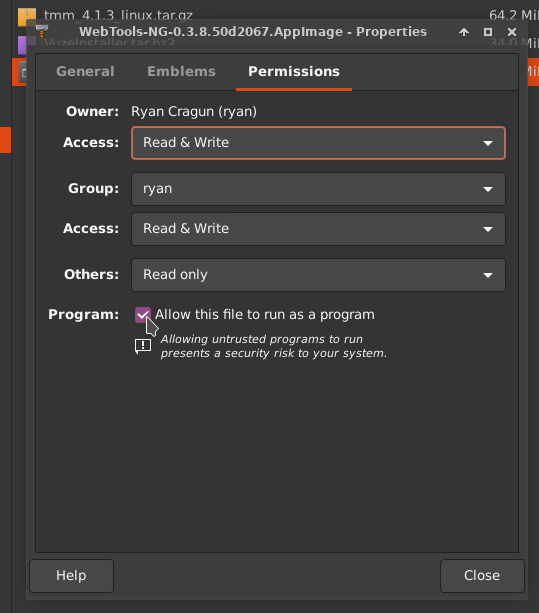Viewport: 539px width, 613px height.
Task: Click the AppImage window title icon
Action: tap(42, 31)
